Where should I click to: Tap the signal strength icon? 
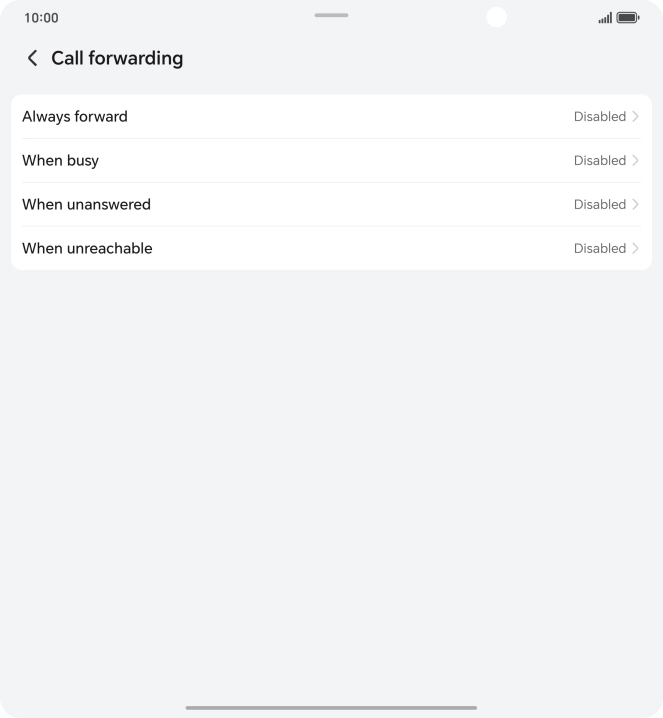(604, 18)
